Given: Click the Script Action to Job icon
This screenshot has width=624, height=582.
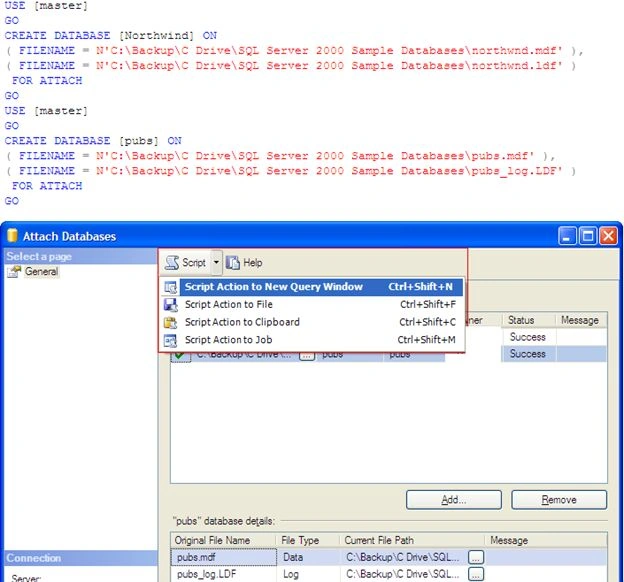Looking at the screenshot, I should click(171, 340).
